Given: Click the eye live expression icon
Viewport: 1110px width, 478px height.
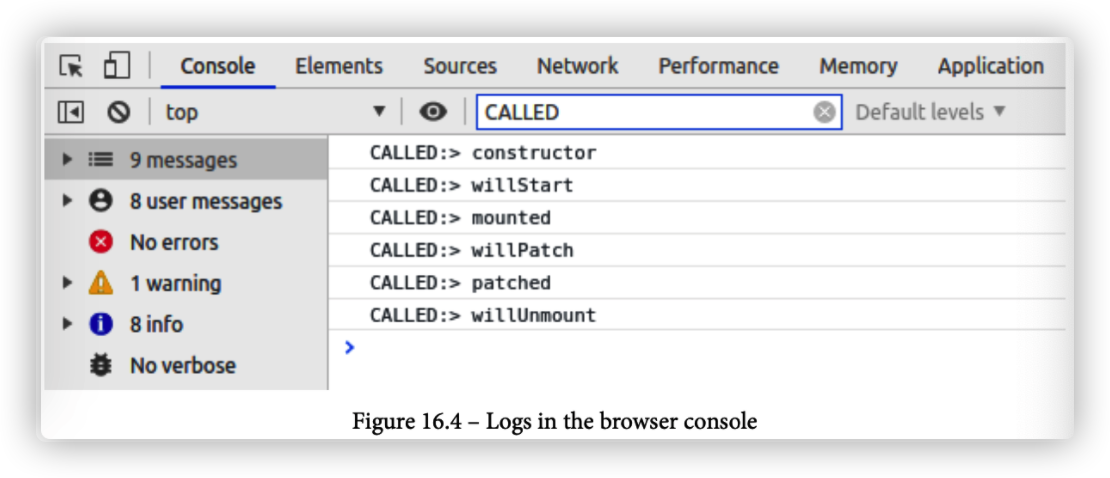Looking at the screenshot, I should point(433,112).
